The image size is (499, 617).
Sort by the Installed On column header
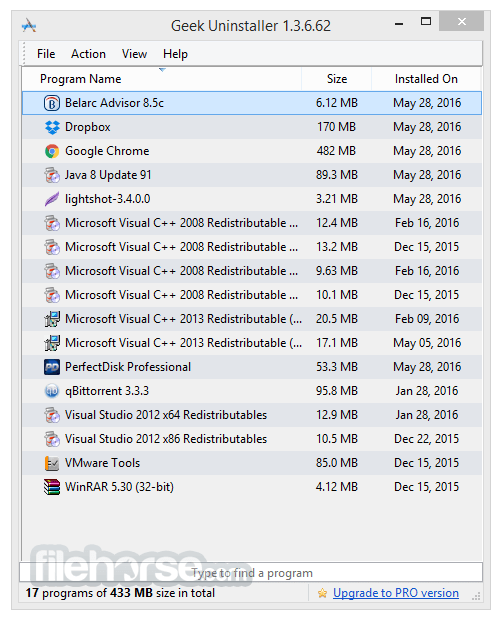tap(426, 79)
